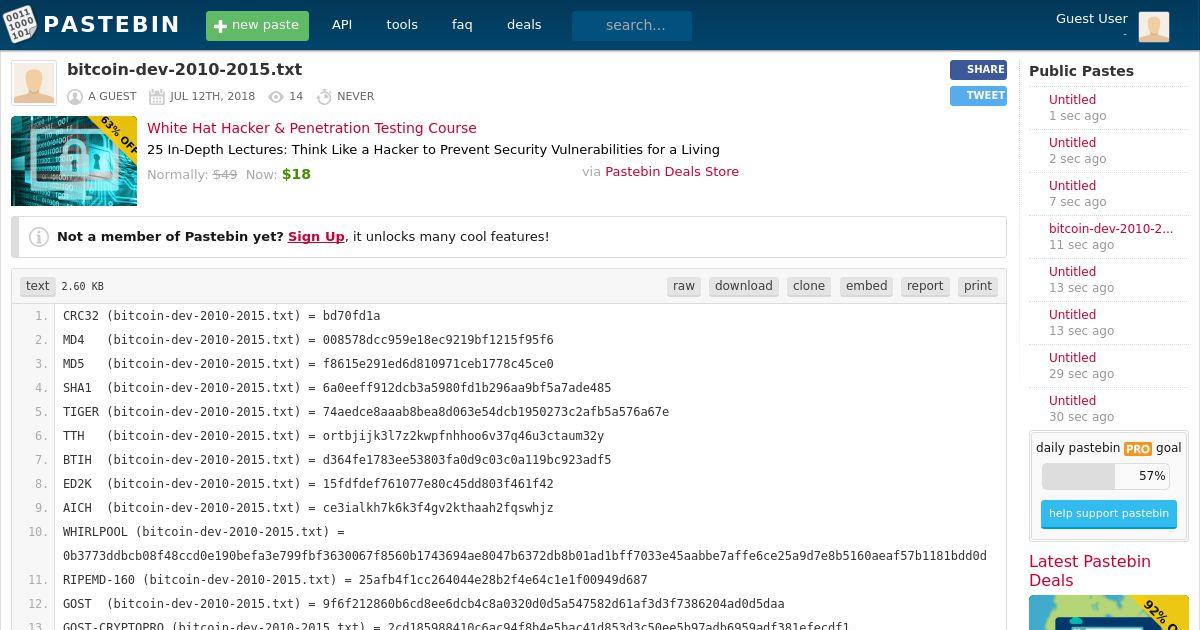The image size is (1200, 630).
Task: Open the deals menu item
Action: point(524,25)
